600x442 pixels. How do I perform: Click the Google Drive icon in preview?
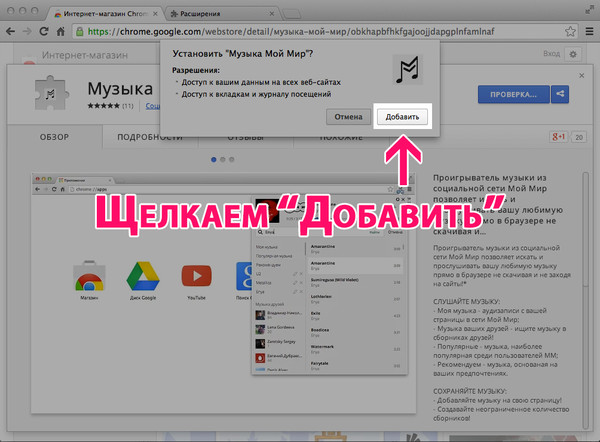click(143, 276)
